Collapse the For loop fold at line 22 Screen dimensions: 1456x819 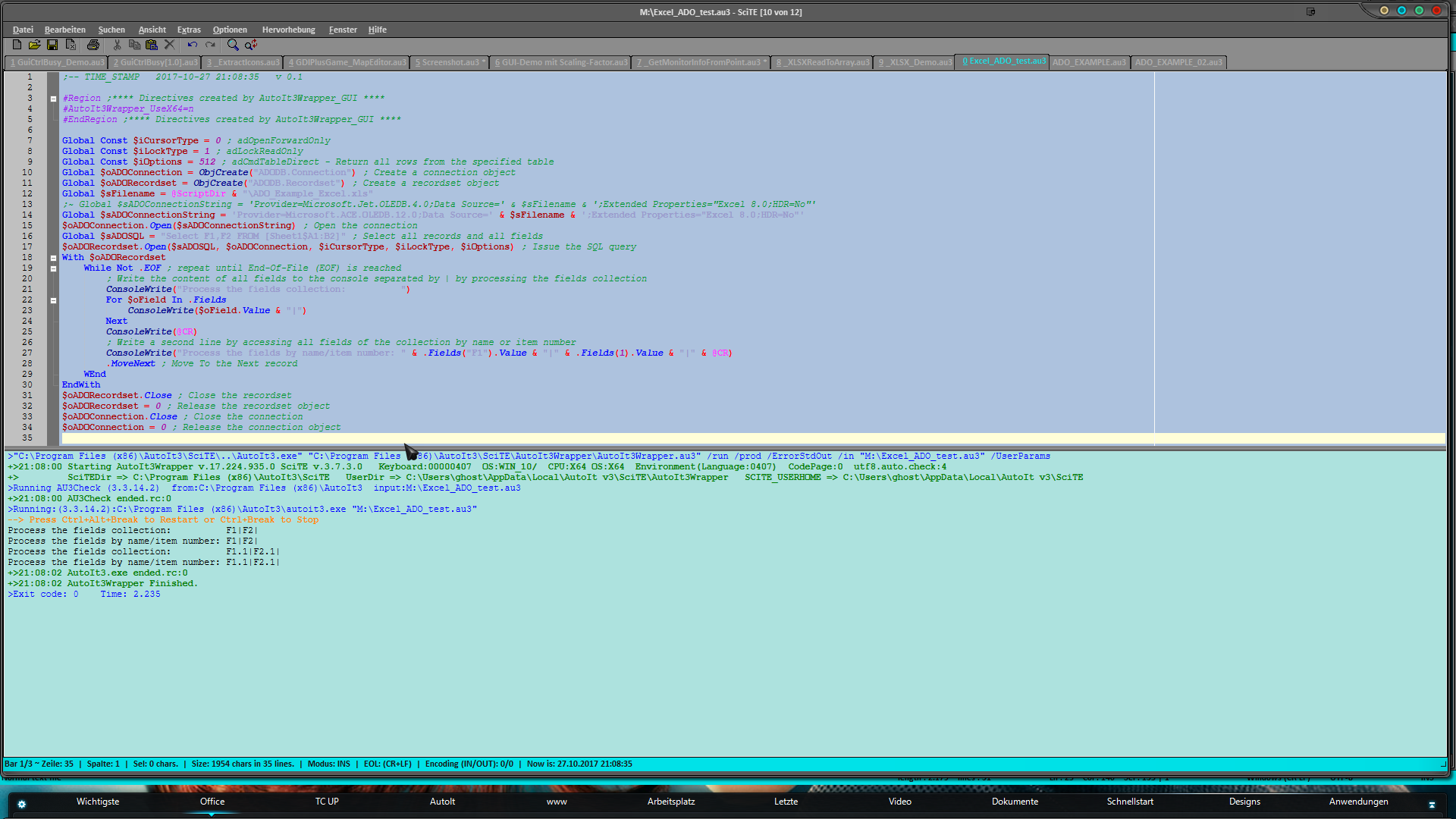tap(53, 300)
